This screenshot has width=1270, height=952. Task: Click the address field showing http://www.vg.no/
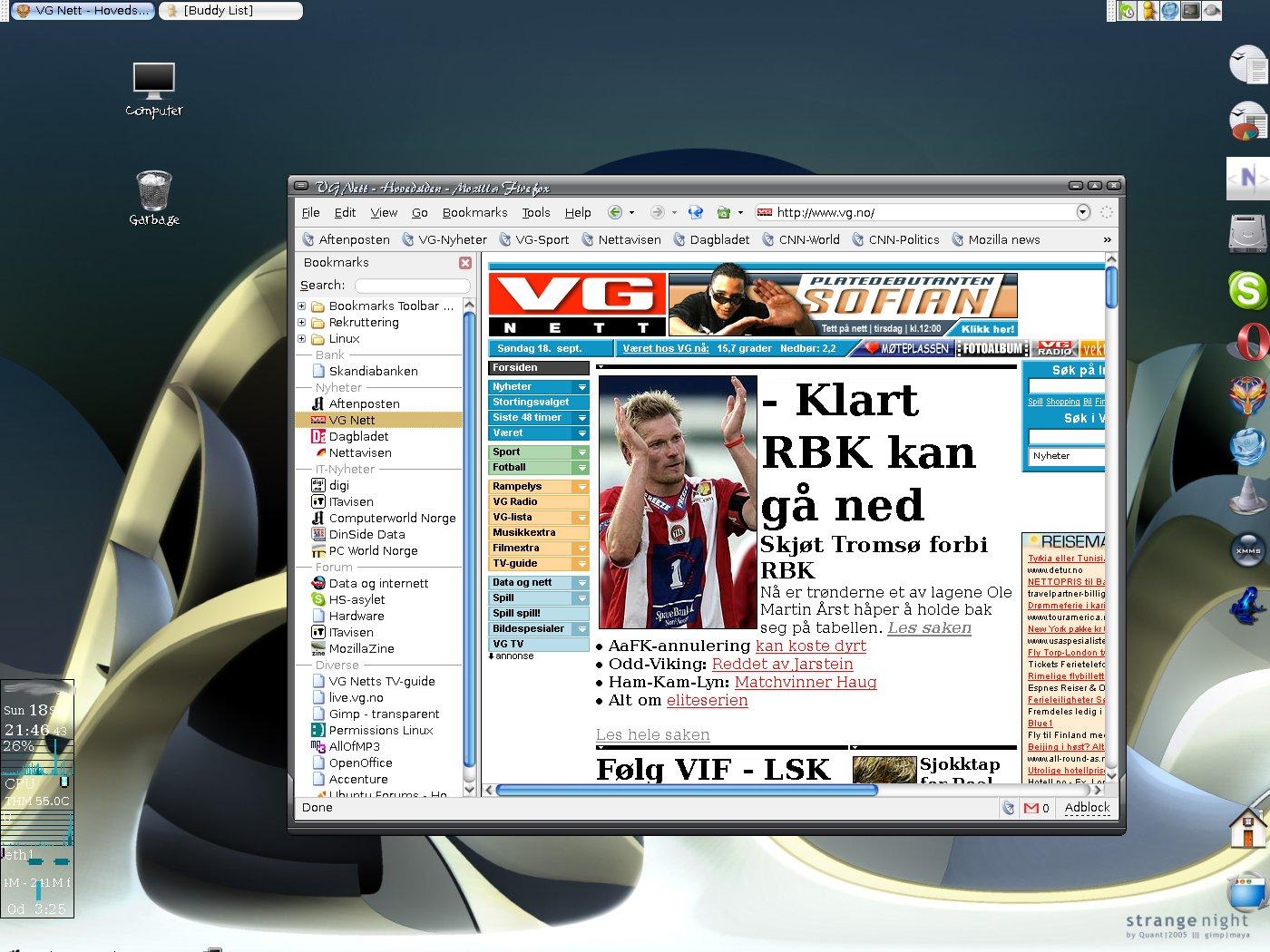point(923,212)
